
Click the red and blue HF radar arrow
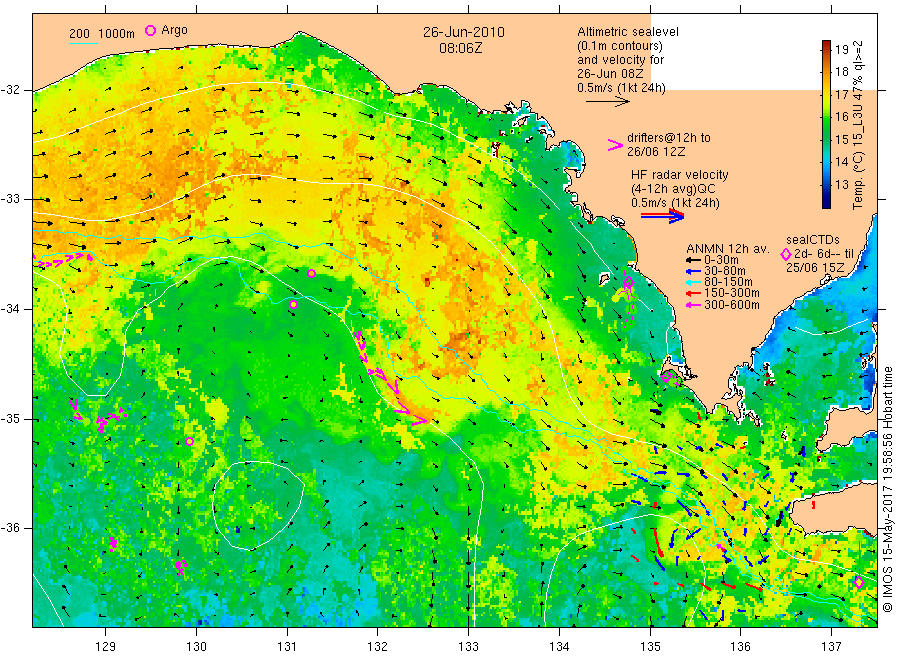(x=662, y=216)
